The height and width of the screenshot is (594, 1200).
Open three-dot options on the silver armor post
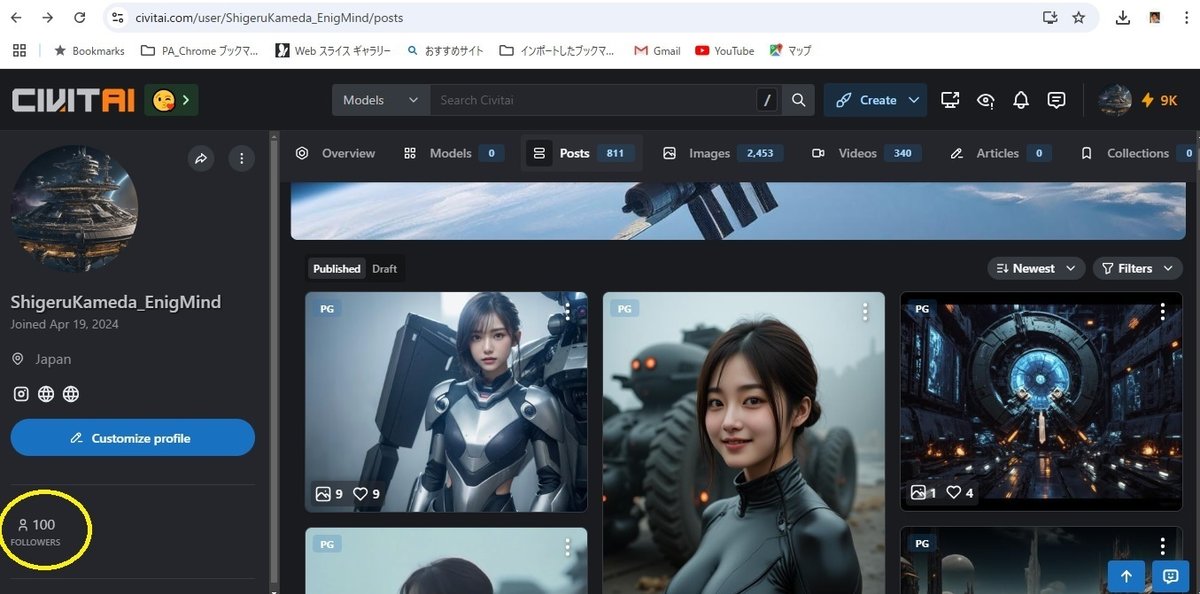pos(567,311)
